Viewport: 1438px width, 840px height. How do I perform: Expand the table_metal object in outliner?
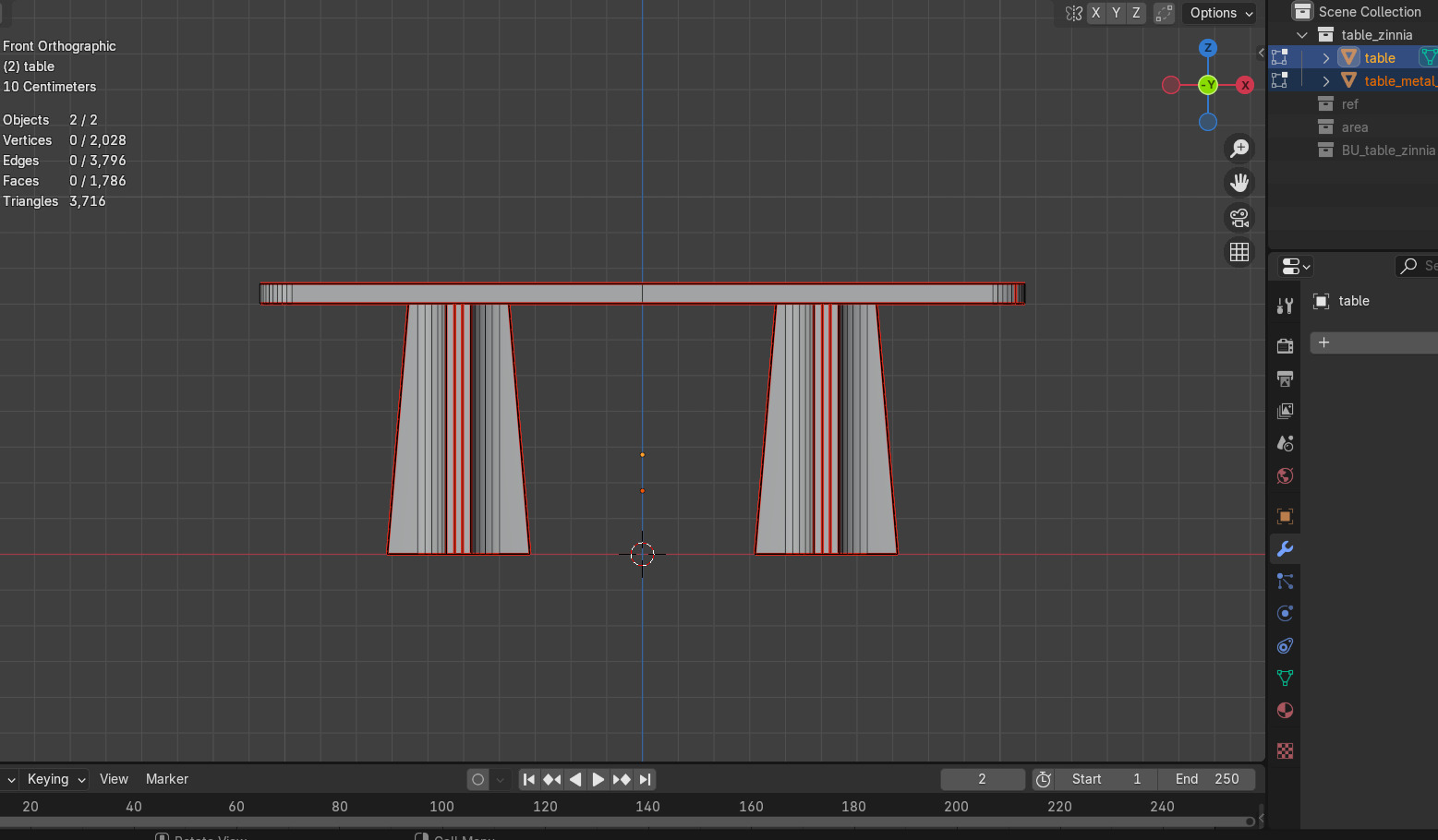(1326, 81)
